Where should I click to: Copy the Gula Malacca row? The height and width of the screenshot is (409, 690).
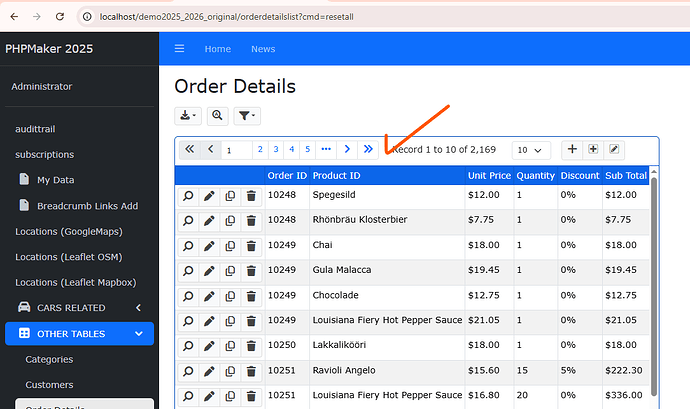tap(230, 271)
